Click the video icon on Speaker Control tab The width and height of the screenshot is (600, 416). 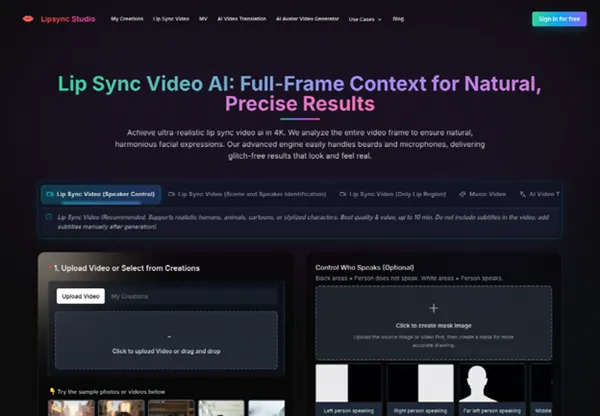click(x=50, y=194)
